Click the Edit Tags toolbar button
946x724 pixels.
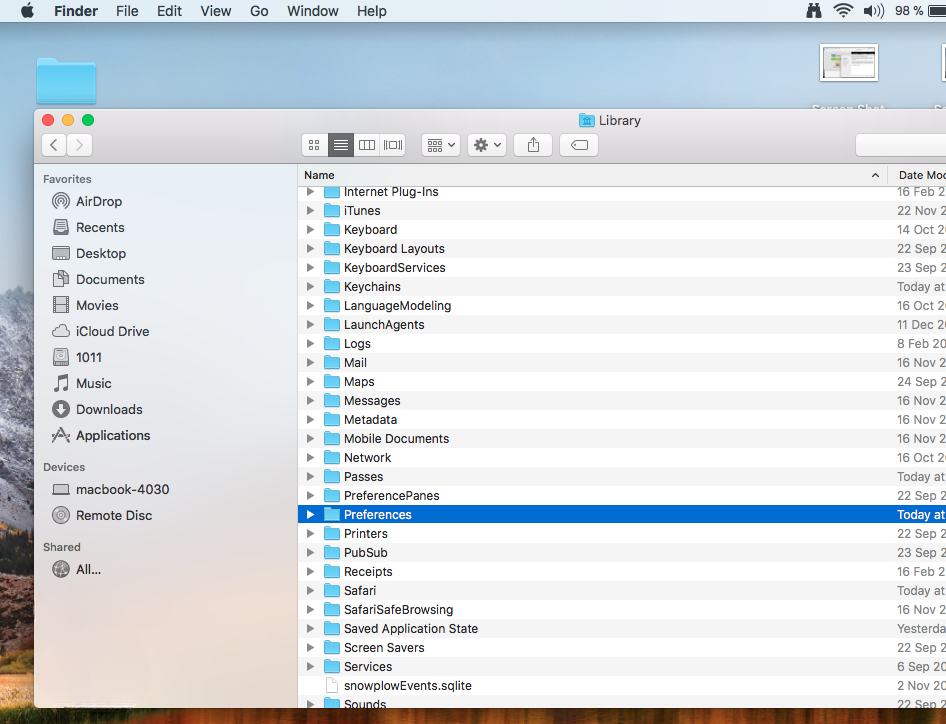tap(579, 145)
